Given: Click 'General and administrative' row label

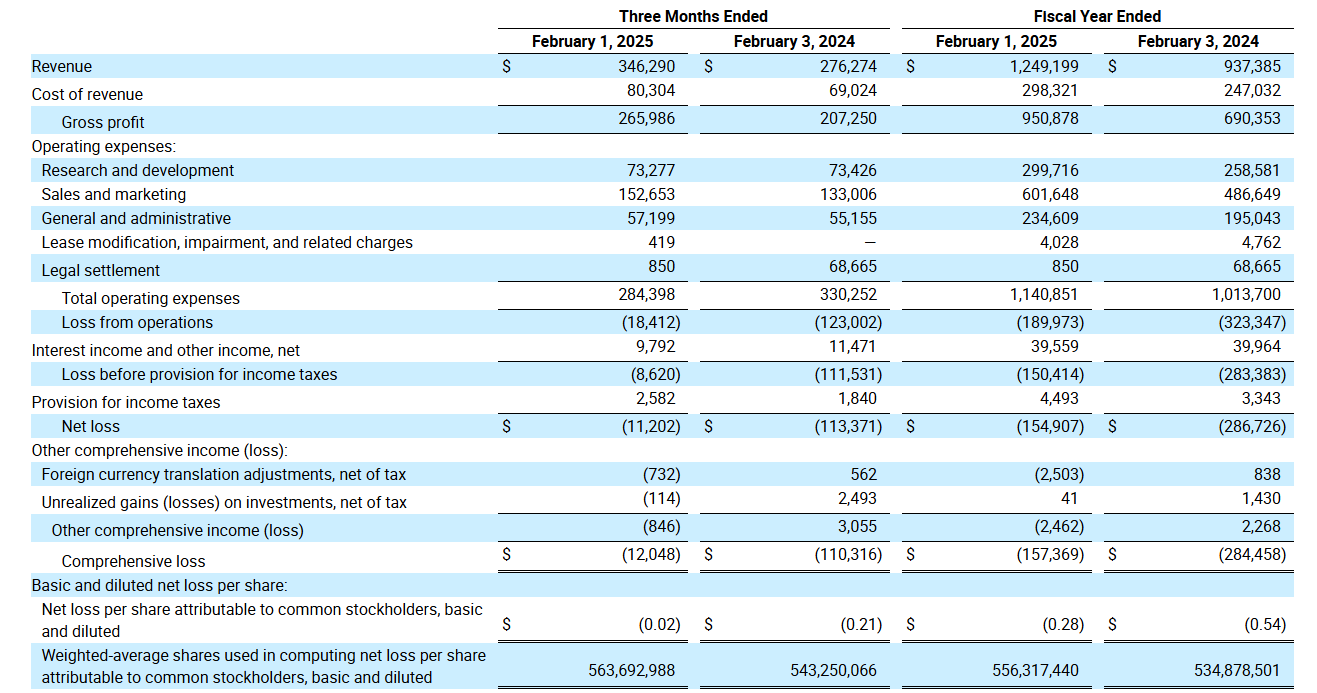Looking at the screenshot, I should [136, 218].
